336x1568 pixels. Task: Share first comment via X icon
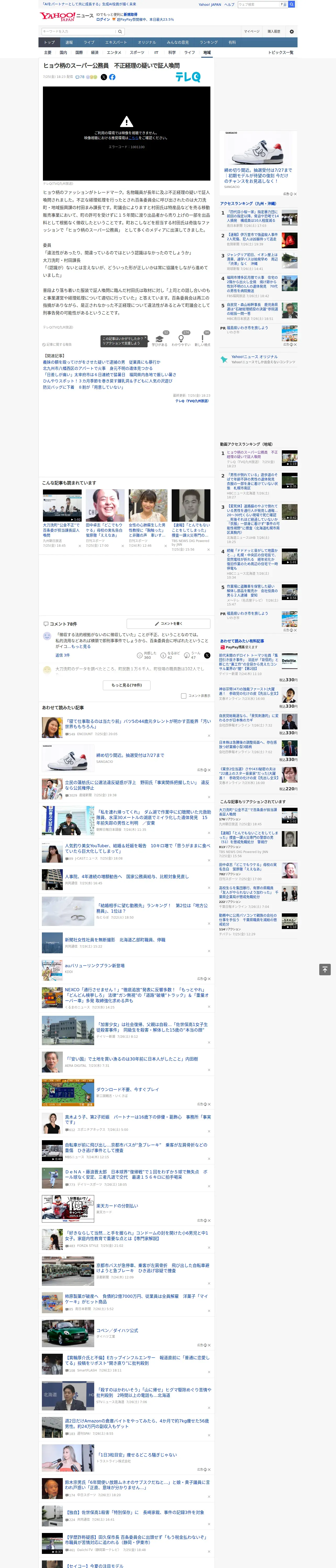coord(207,656)
